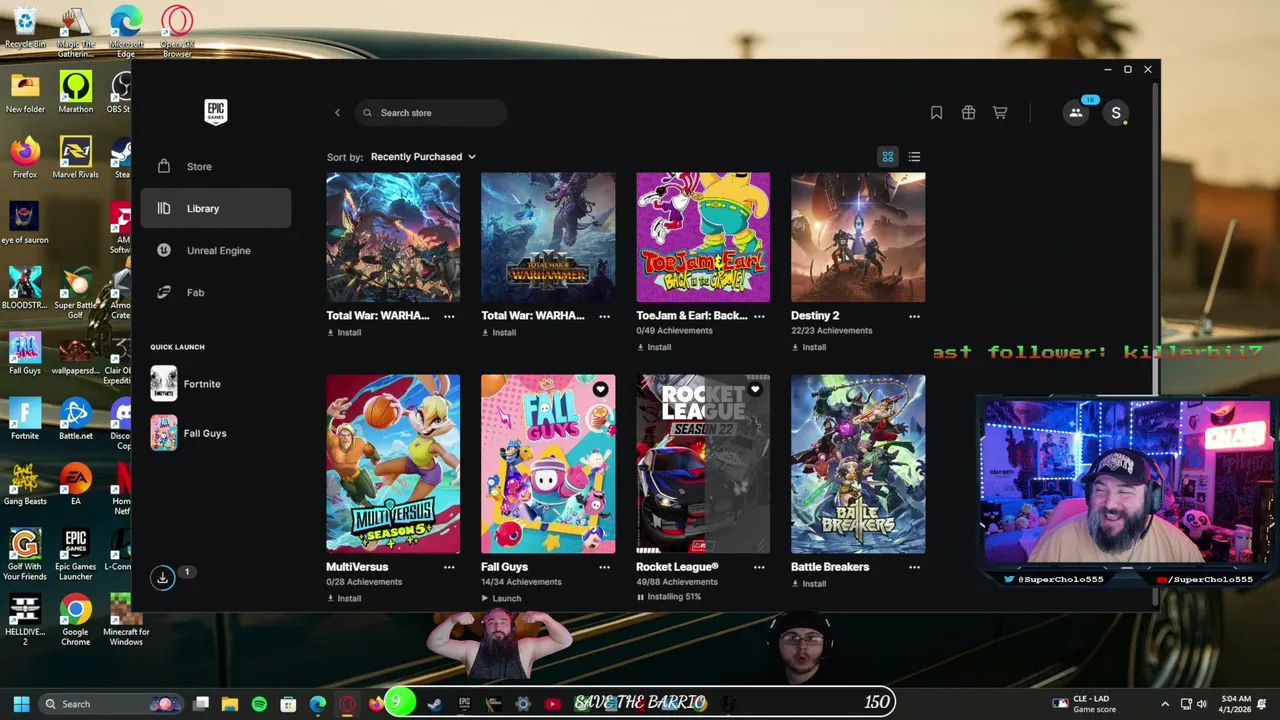Open options menu for MultiVersus
The width and height of the screenshot is (1280, 720).
click(x=449, y=567)
